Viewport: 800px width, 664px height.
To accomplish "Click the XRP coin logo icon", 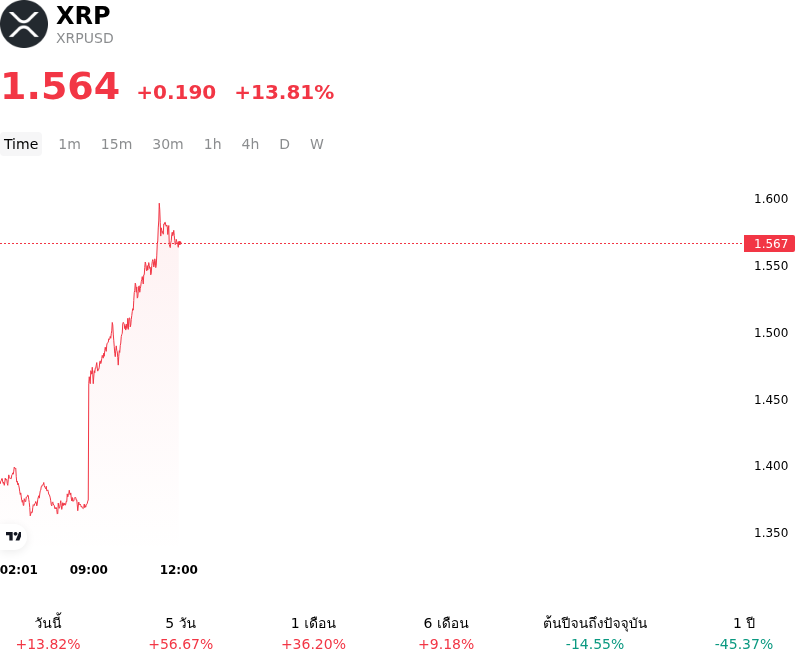I will point(23,24).
